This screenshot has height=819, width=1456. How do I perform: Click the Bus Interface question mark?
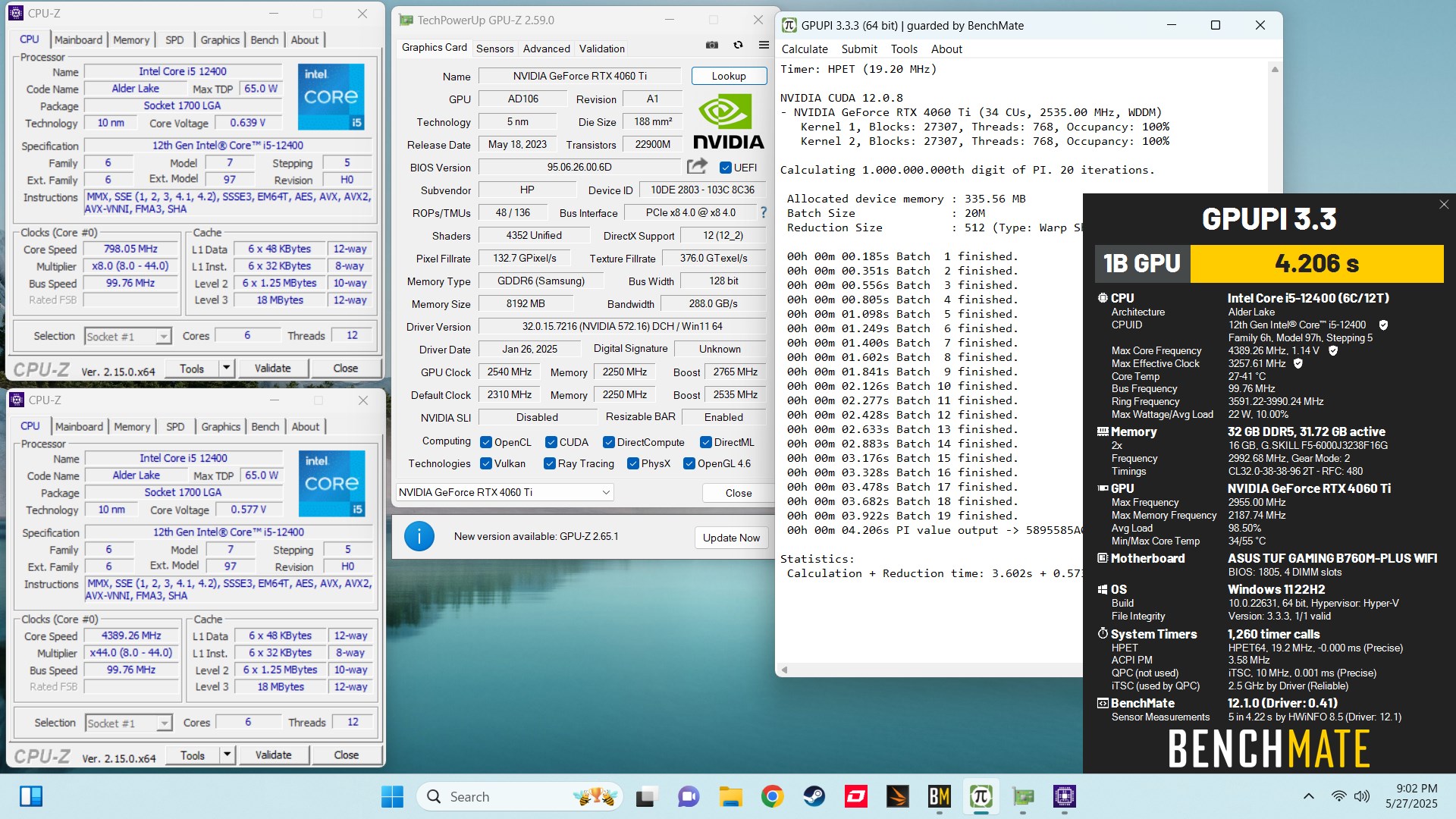[764, 213]
